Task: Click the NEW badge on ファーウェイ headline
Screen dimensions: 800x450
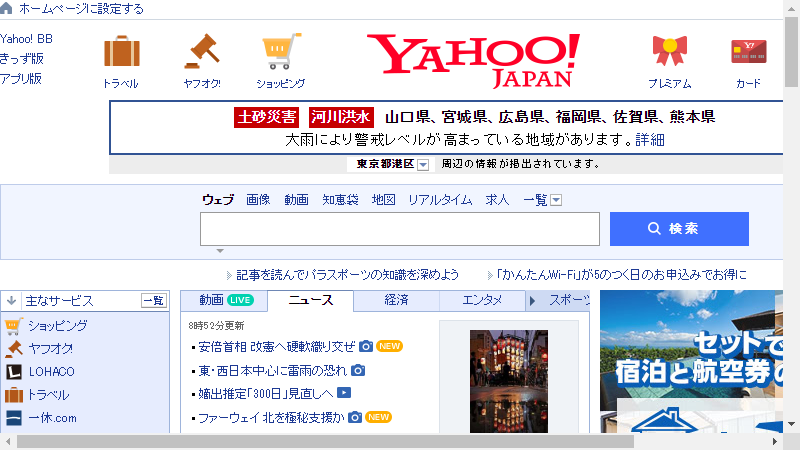Action: pyautogui.click(x=378, y=417)
